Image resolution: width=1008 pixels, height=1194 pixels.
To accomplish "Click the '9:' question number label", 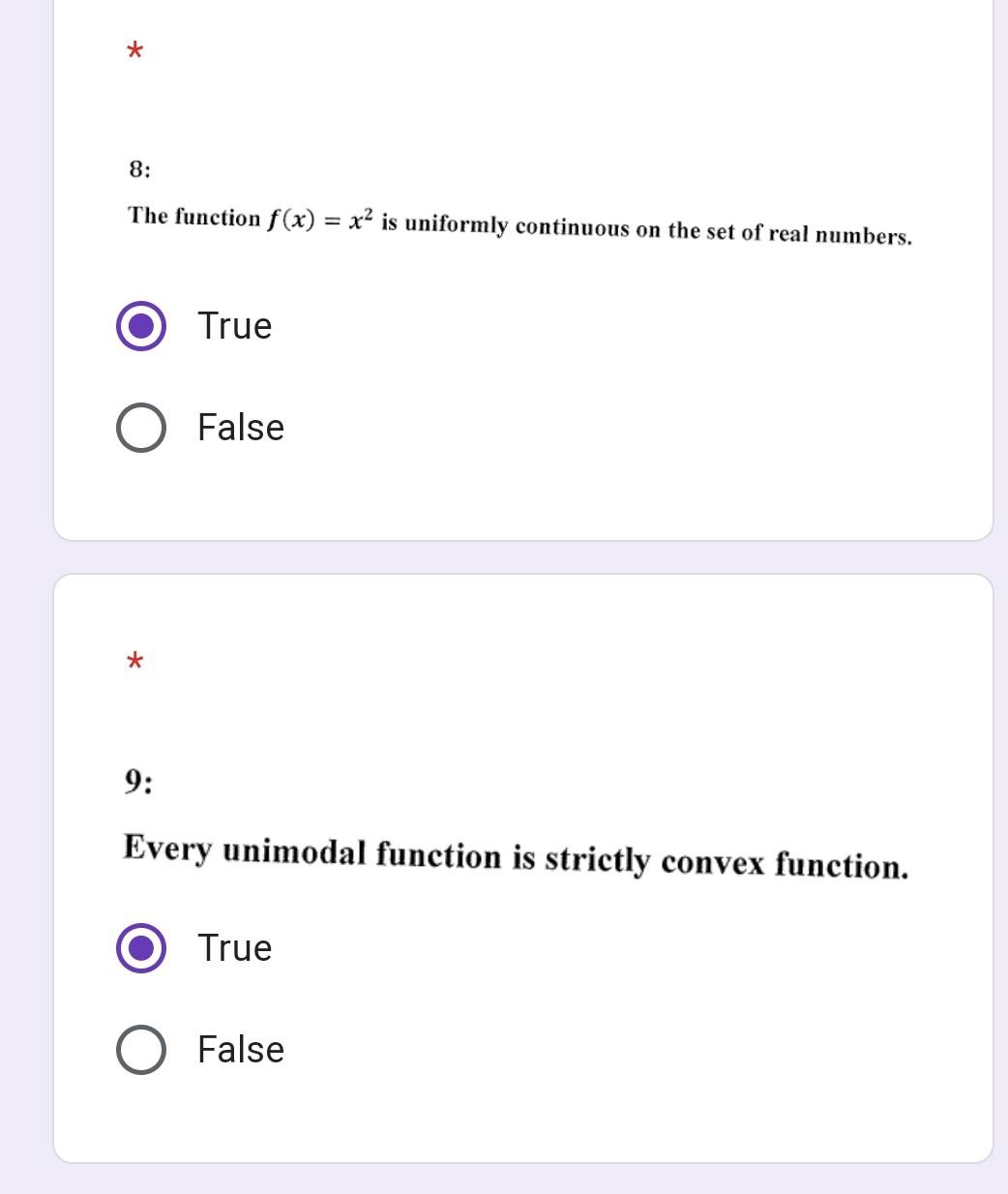I will [x=138, y=780].
